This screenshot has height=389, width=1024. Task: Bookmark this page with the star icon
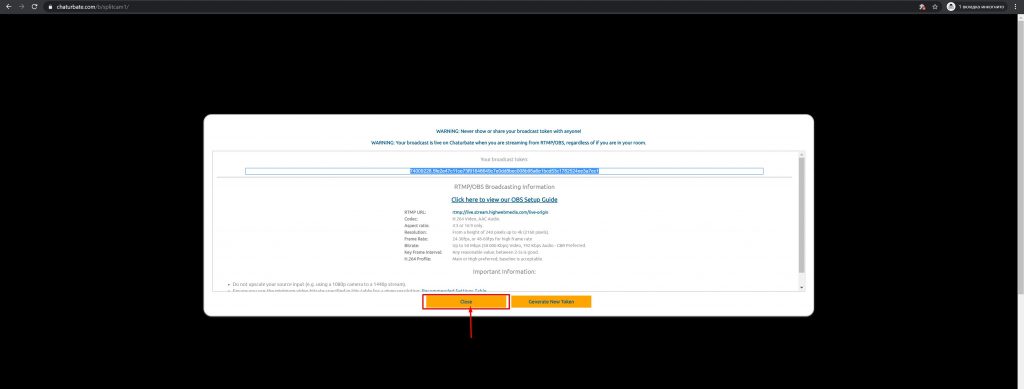[x=935, y=7]
